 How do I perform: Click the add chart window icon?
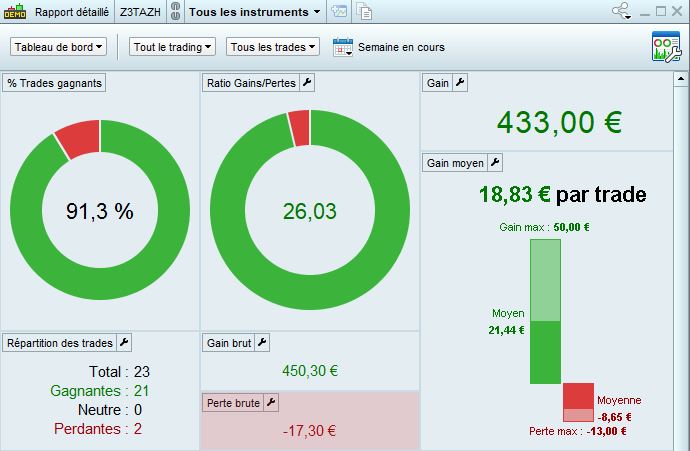[339, 11]
